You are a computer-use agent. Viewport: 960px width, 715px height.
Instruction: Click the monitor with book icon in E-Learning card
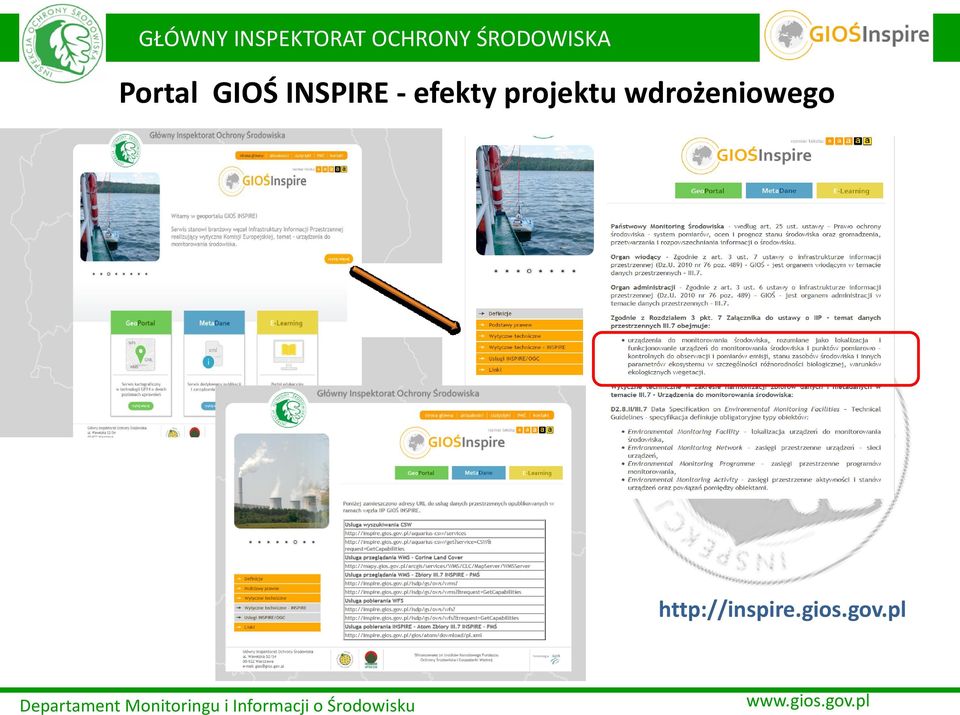(288, 353)
